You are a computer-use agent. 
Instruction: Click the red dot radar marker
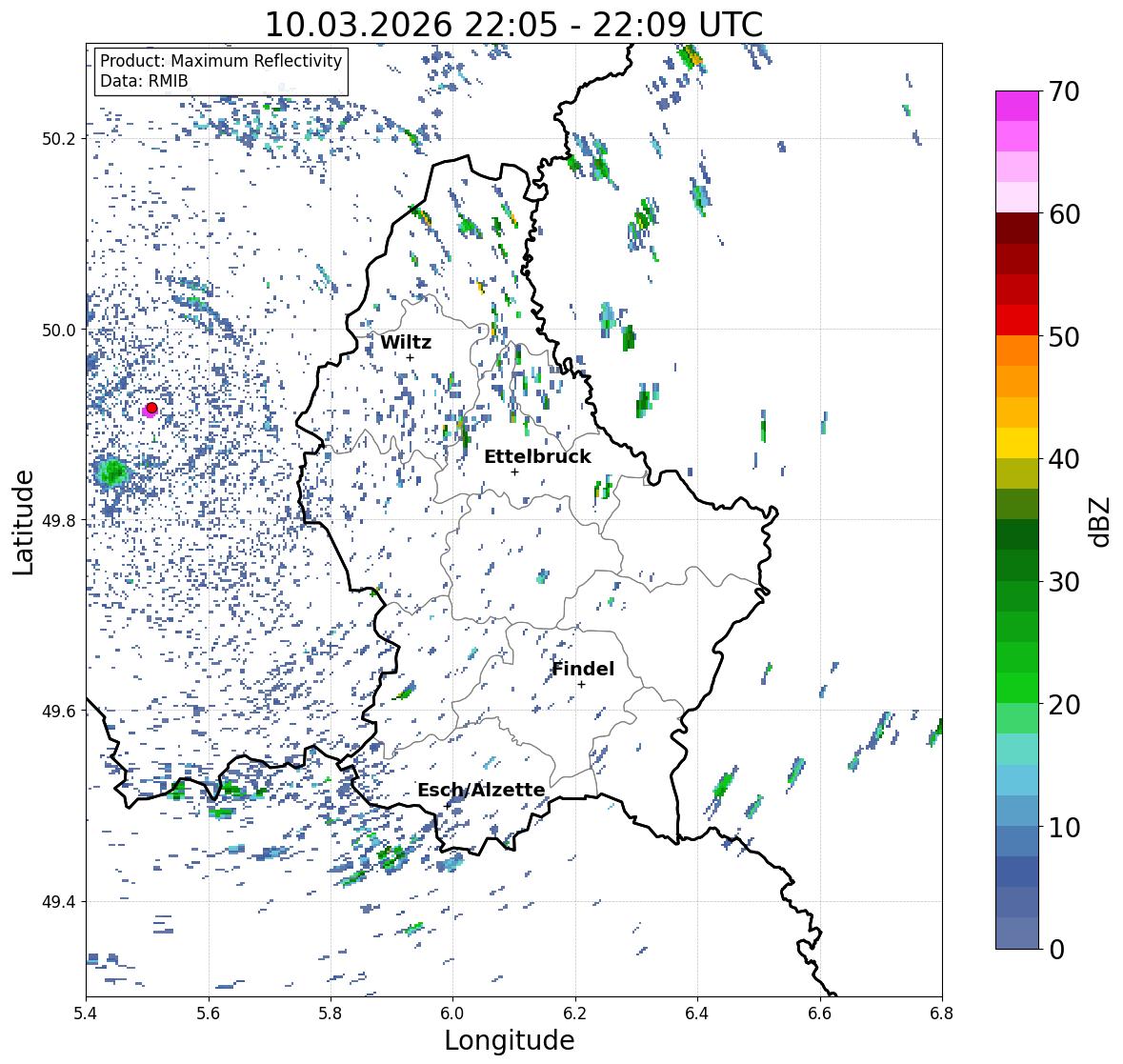(151, 408)
